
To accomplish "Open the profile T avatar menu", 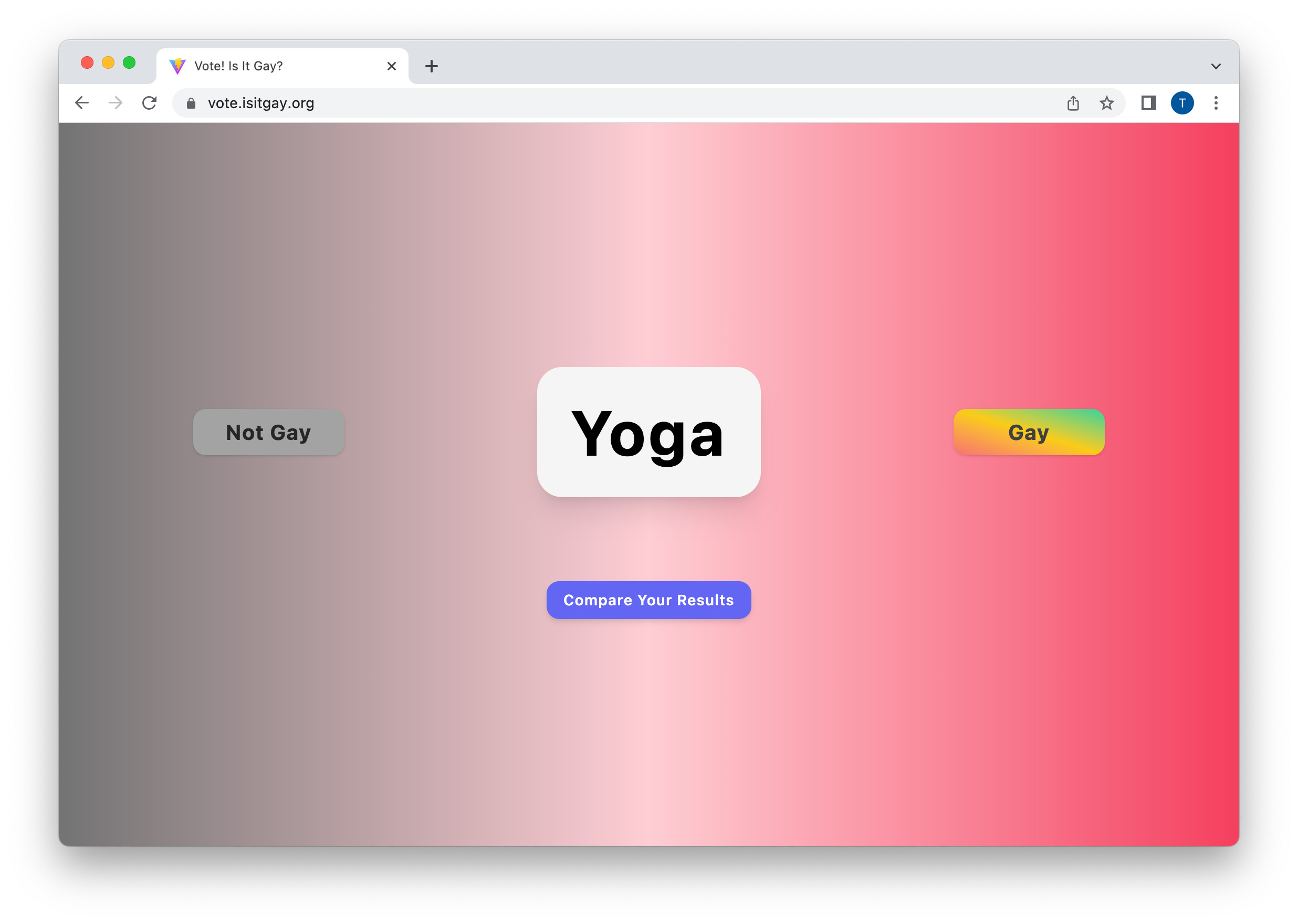I will 1182,103.
